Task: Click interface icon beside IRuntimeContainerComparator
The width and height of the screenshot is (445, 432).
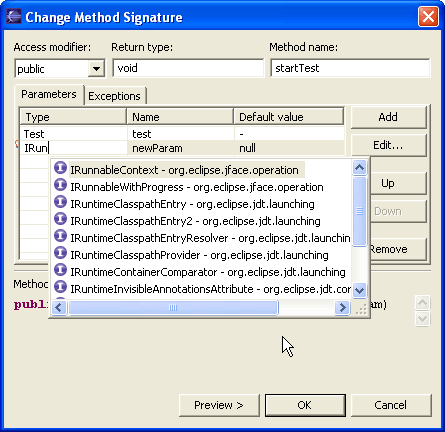Action: point(60,270)
